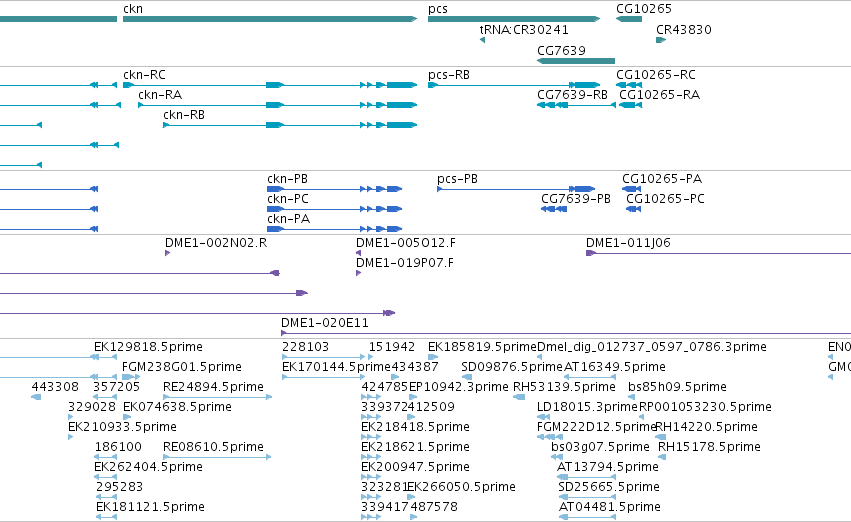Open the ckn-RA transcript label

pos(160,94)
